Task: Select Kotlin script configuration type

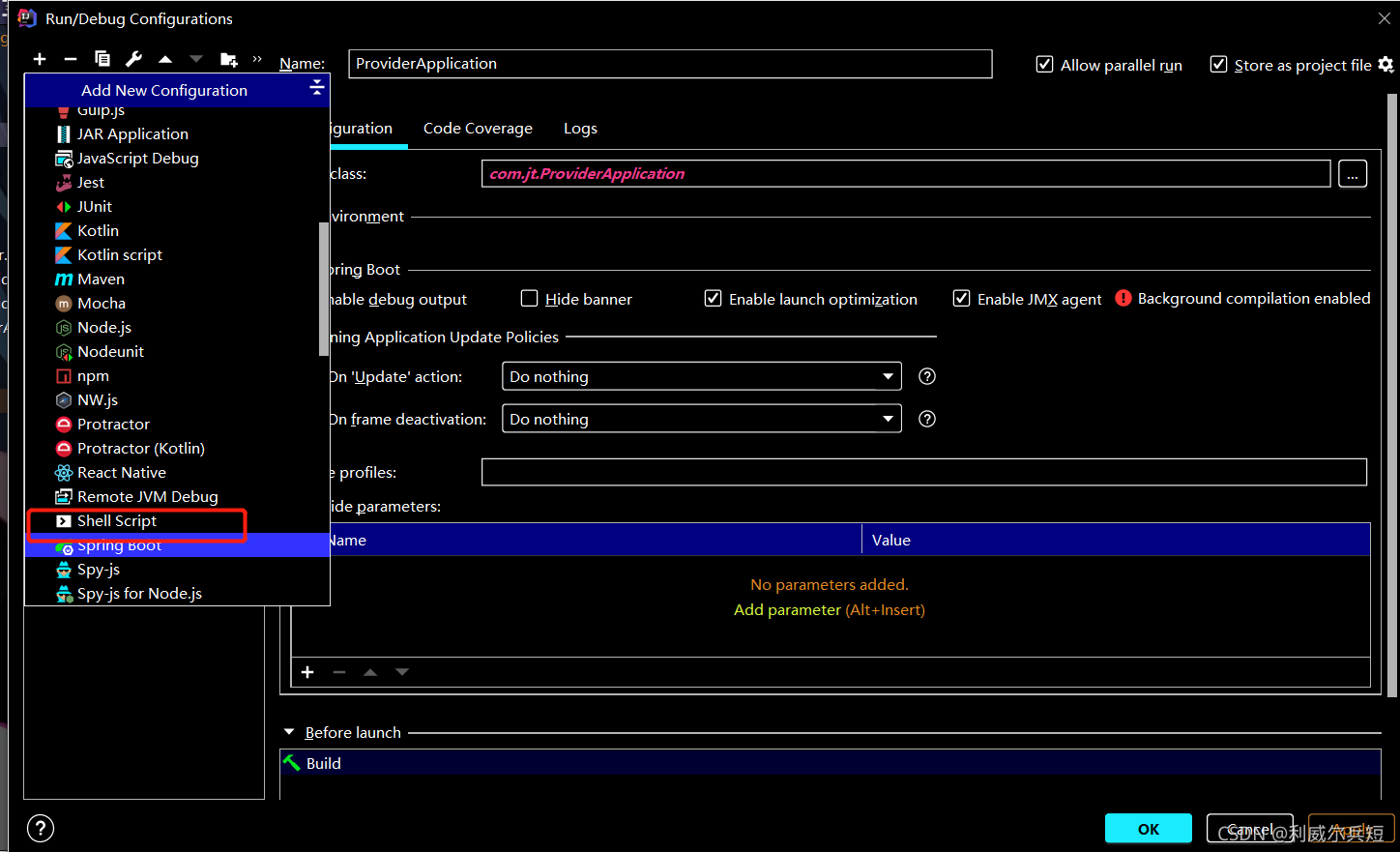Action: click(177, 254)
